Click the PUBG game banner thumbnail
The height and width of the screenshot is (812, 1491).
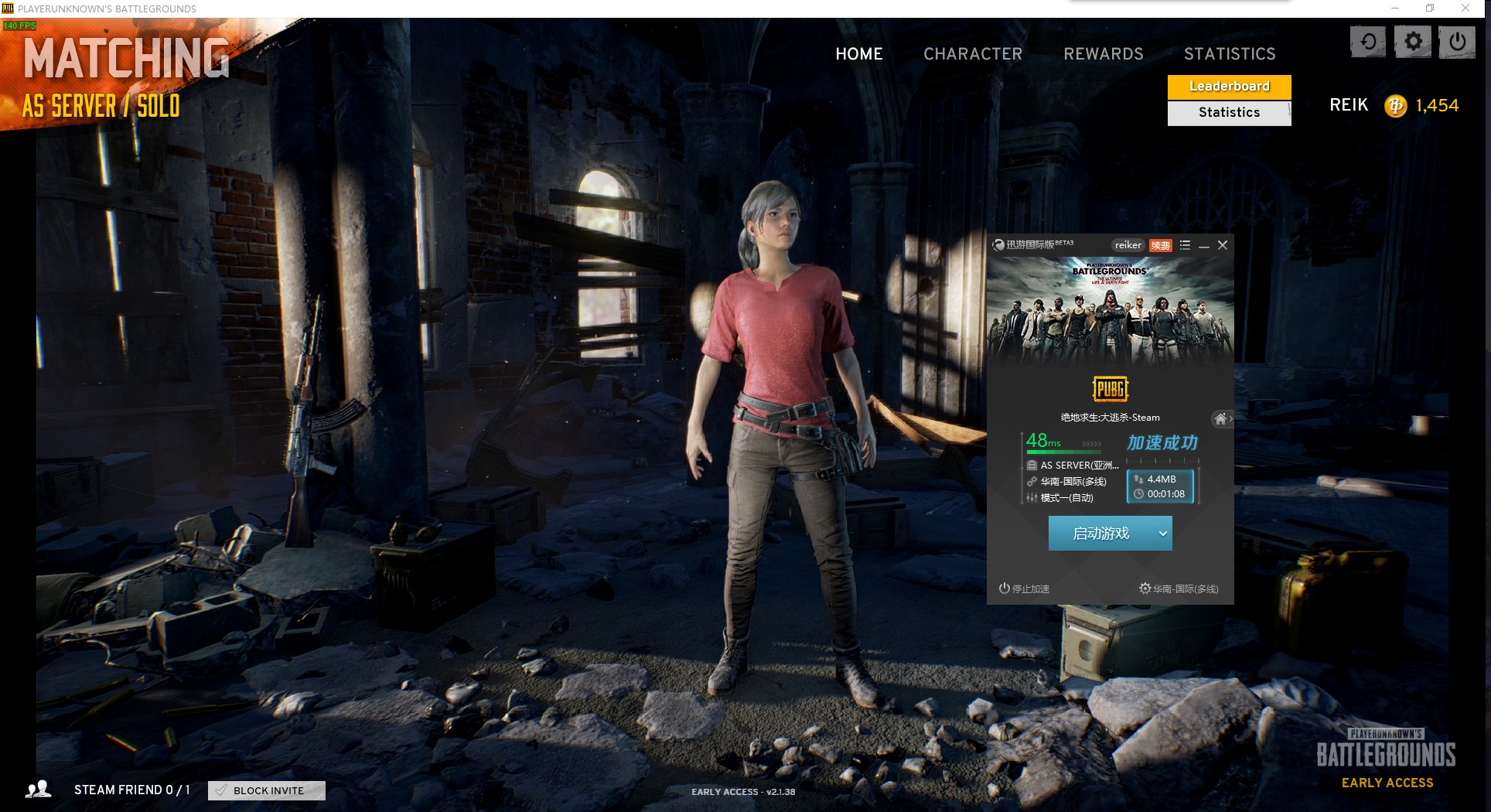click(1110, 311)
